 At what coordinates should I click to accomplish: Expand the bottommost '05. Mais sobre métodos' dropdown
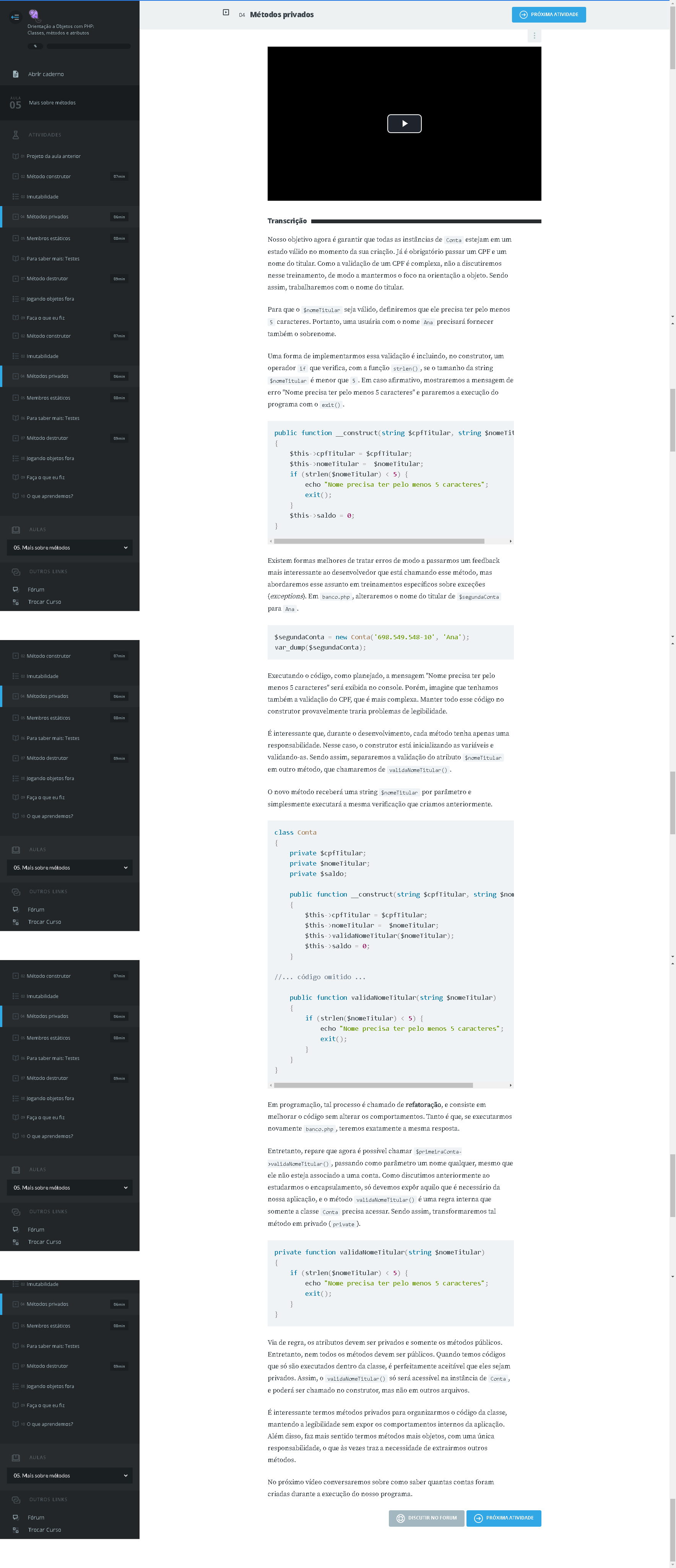coord(69,1475)
